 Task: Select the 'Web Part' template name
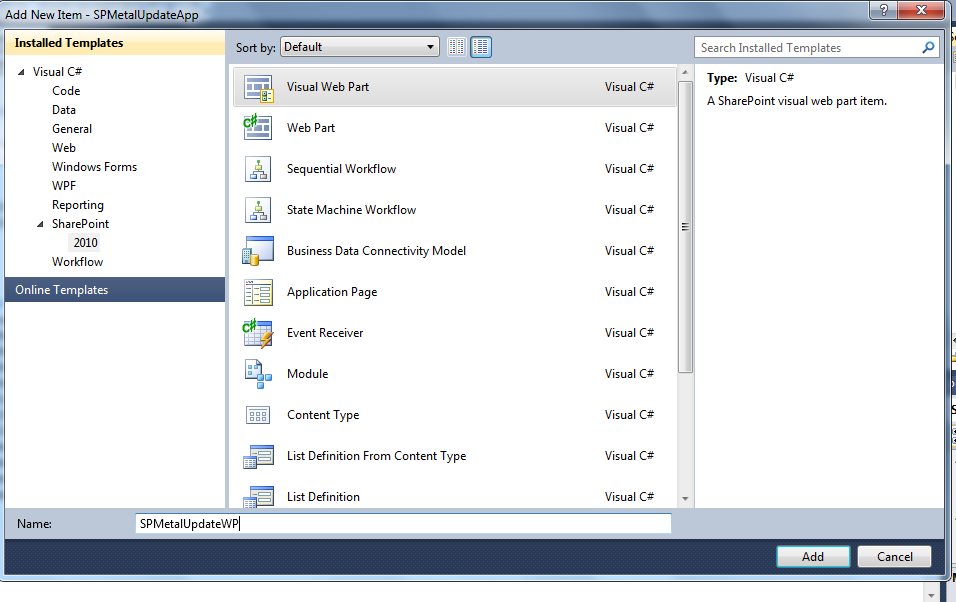[x=311, y=128]
